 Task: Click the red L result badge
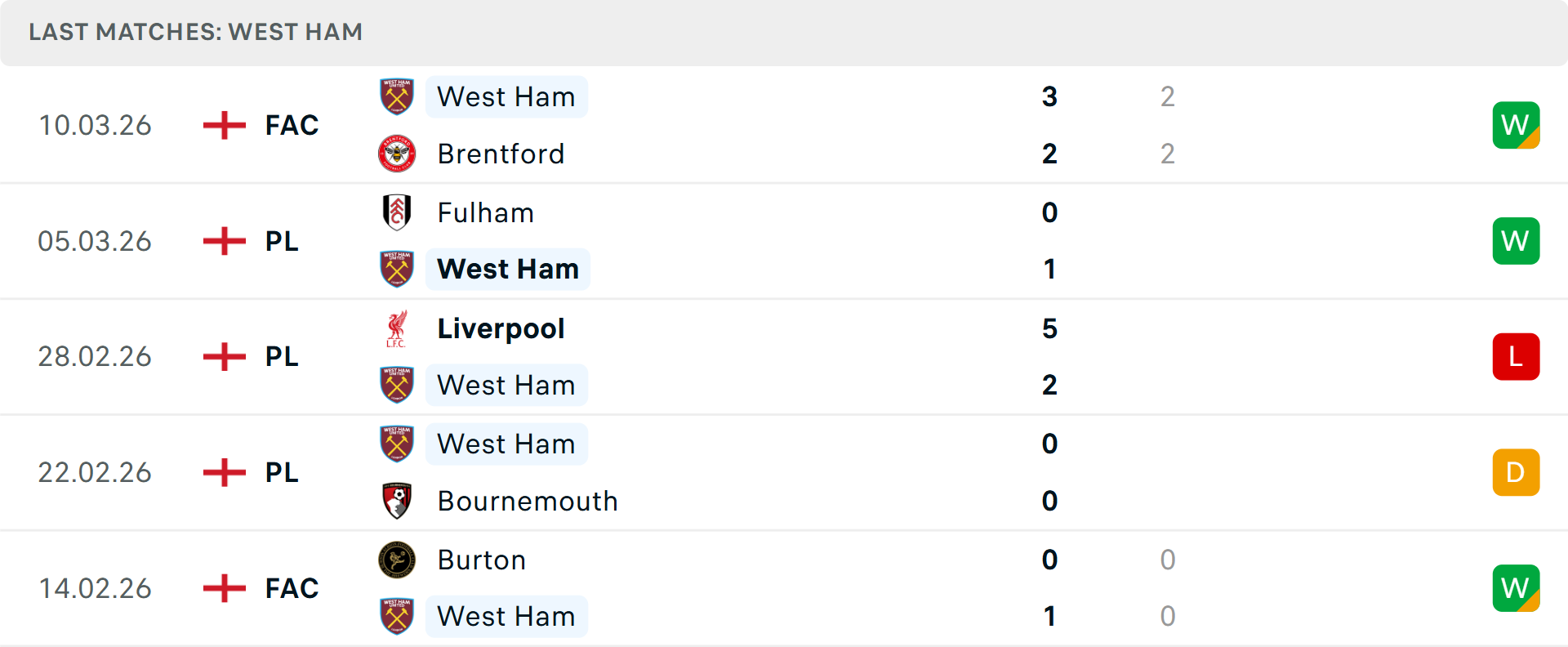pyautogui.click(x=1516, y=357)
